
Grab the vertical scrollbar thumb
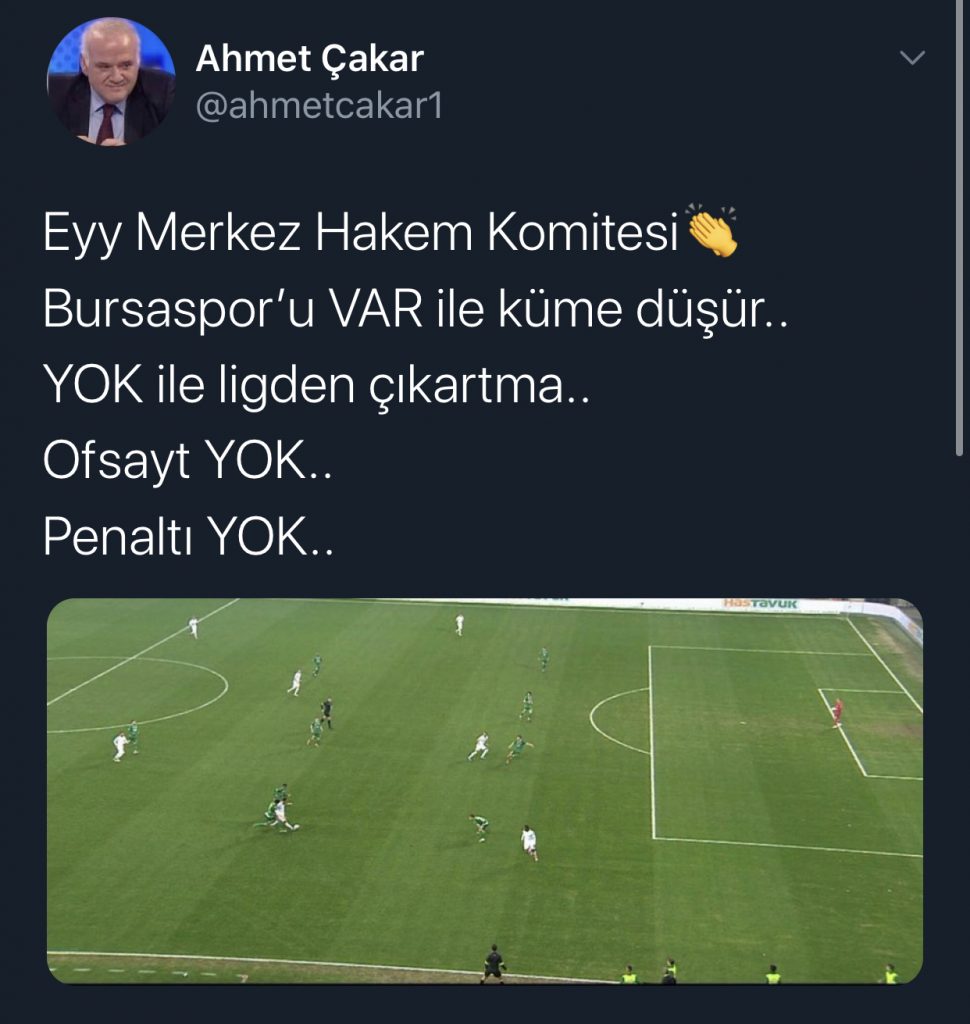pos(959,229)
